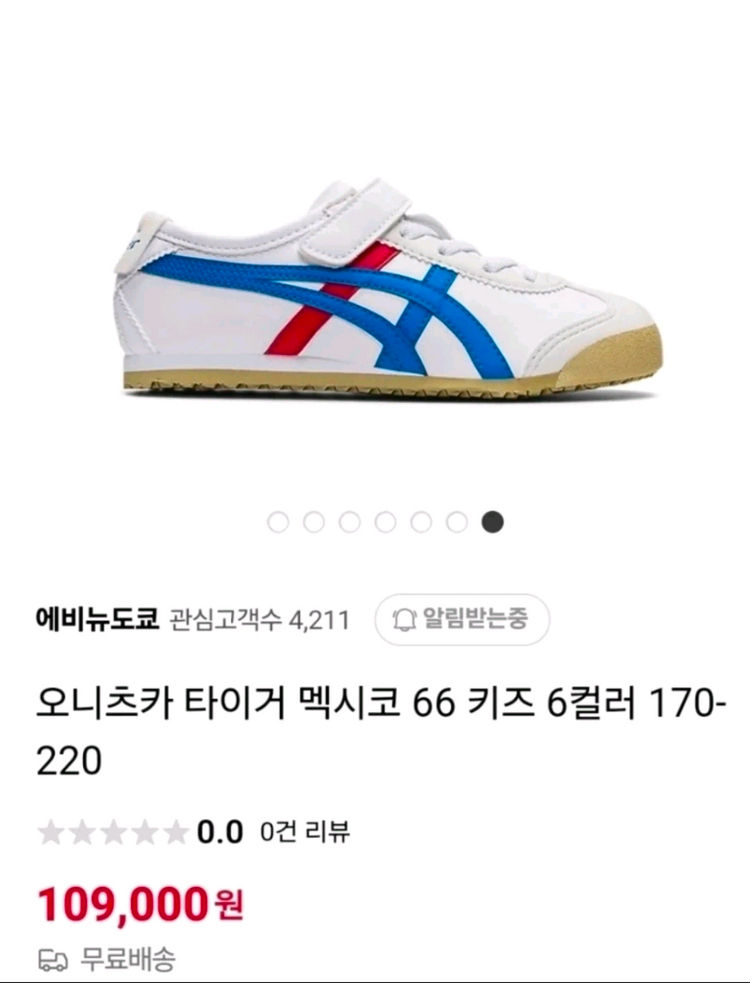Click the five-star rating icons
The height and width of the screenshot is (983, 750).
point(113,833)
